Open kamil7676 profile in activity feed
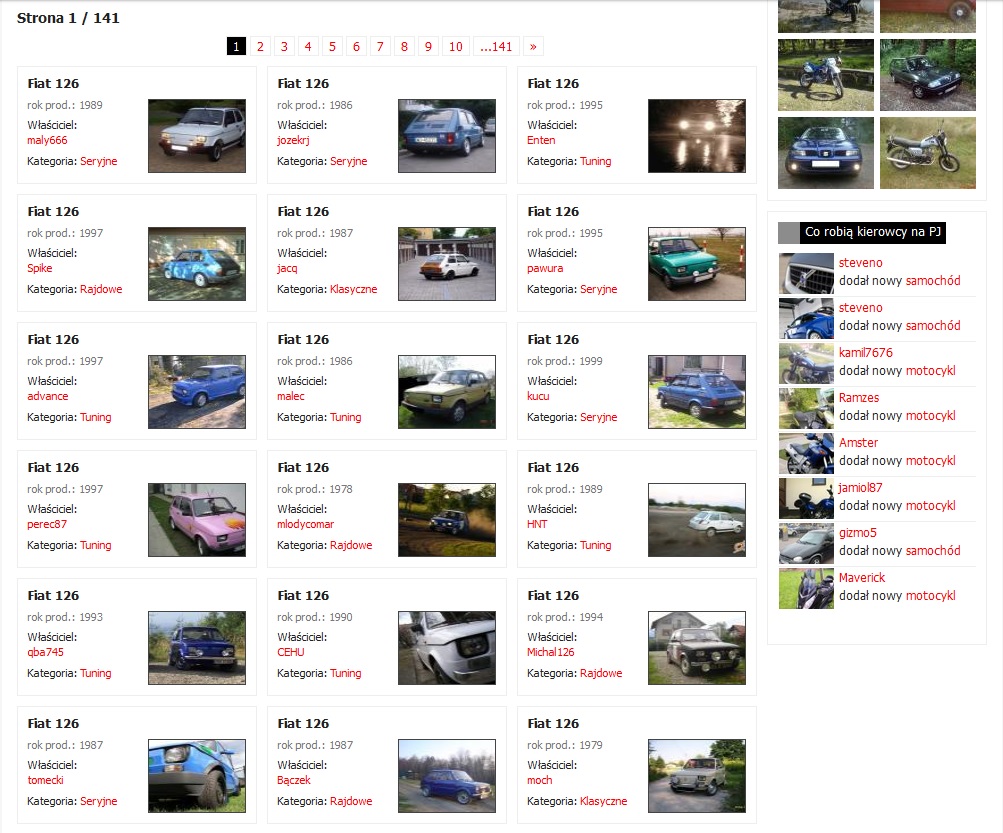 865,353
